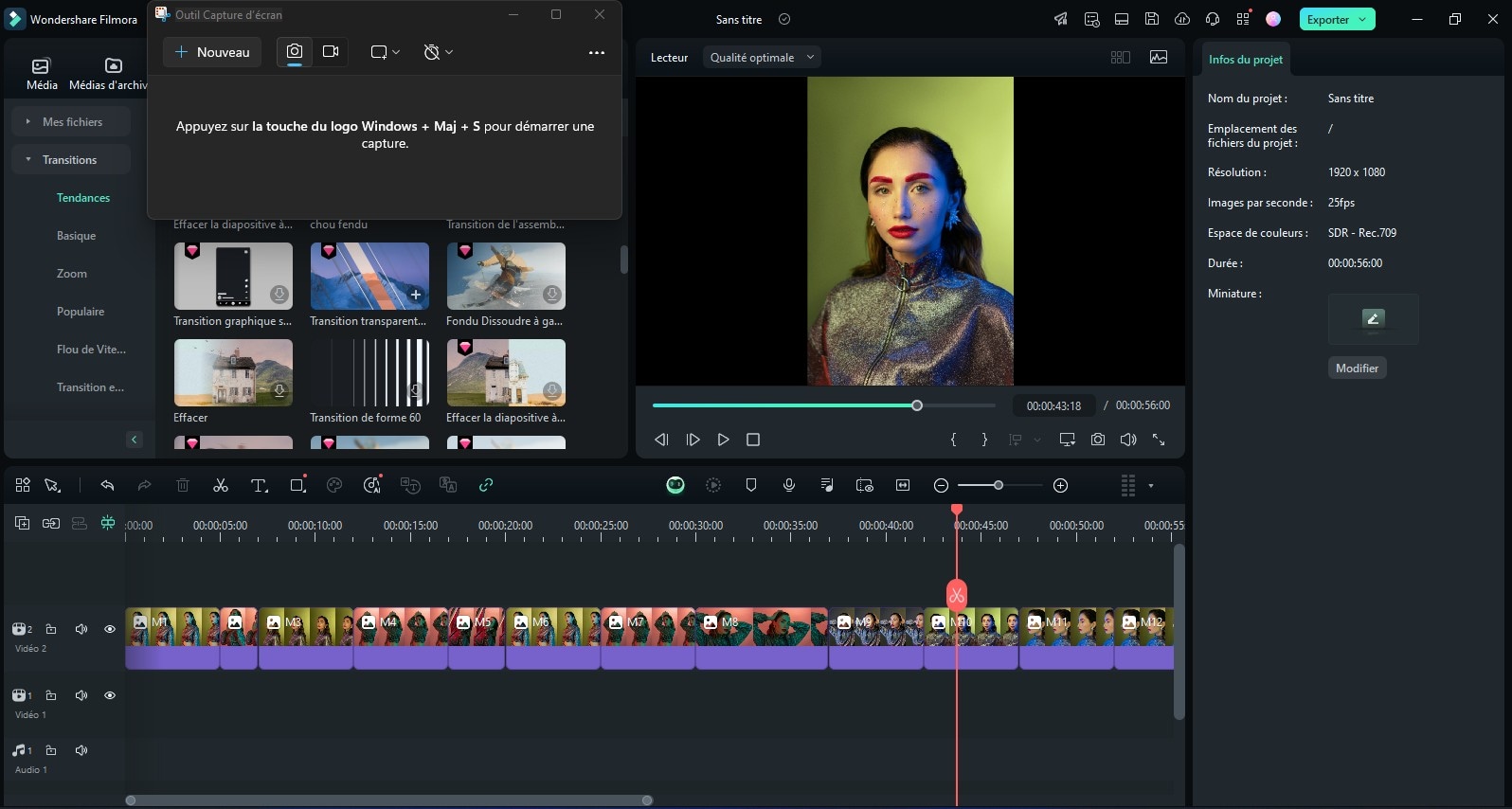This screenshot has width=1512, height=809.
Task: Click the apps grid icon in title bar
Action: coord(1243,19)
